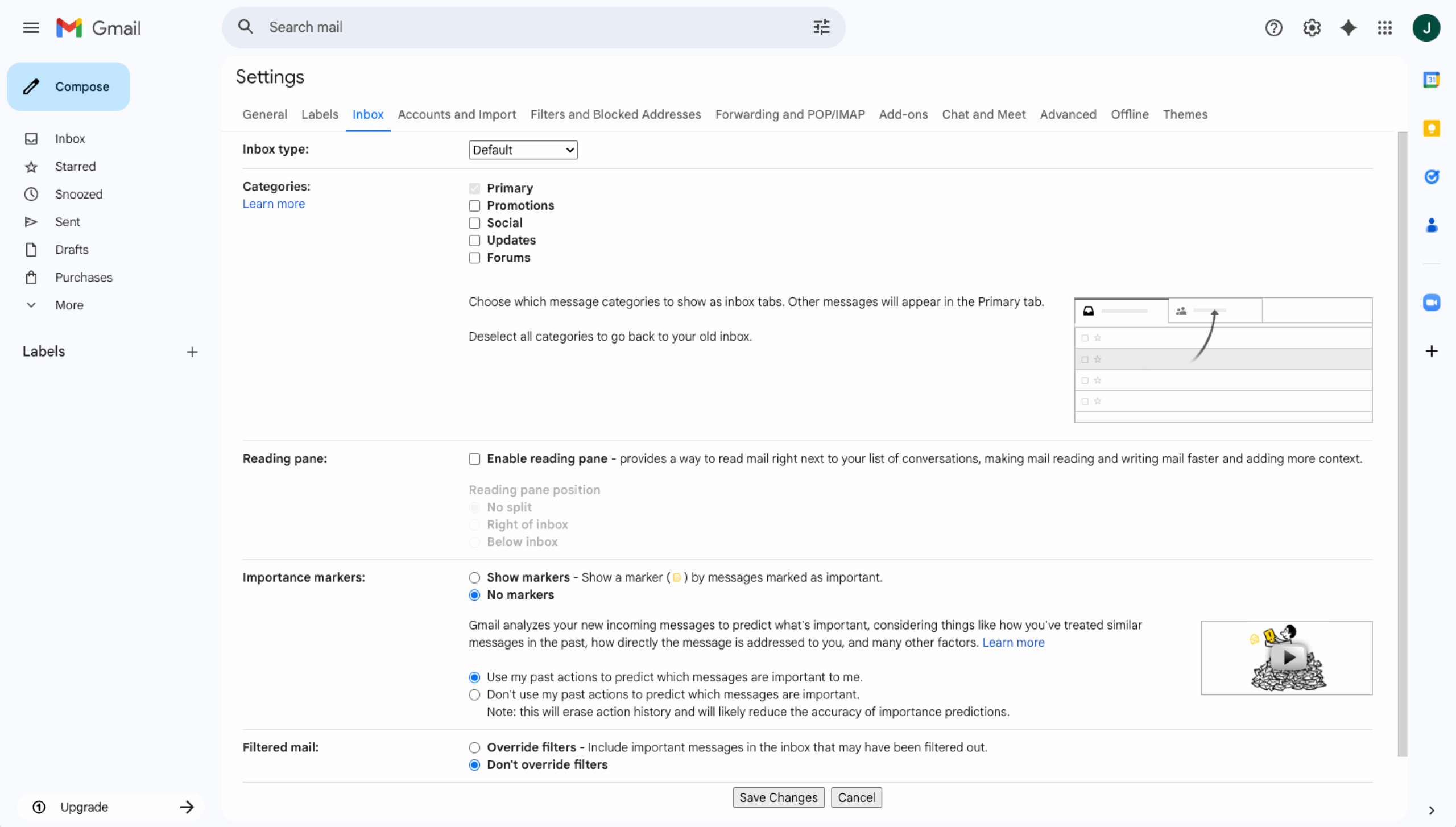The image size is (1456, 827).
Task: Create a new label with plus icon
Action: tap(192, 352)
